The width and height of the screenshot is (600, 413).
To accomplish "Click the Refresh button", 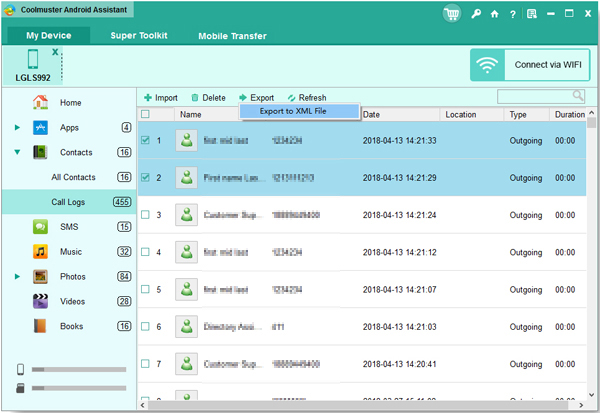I will pos(307,98).
